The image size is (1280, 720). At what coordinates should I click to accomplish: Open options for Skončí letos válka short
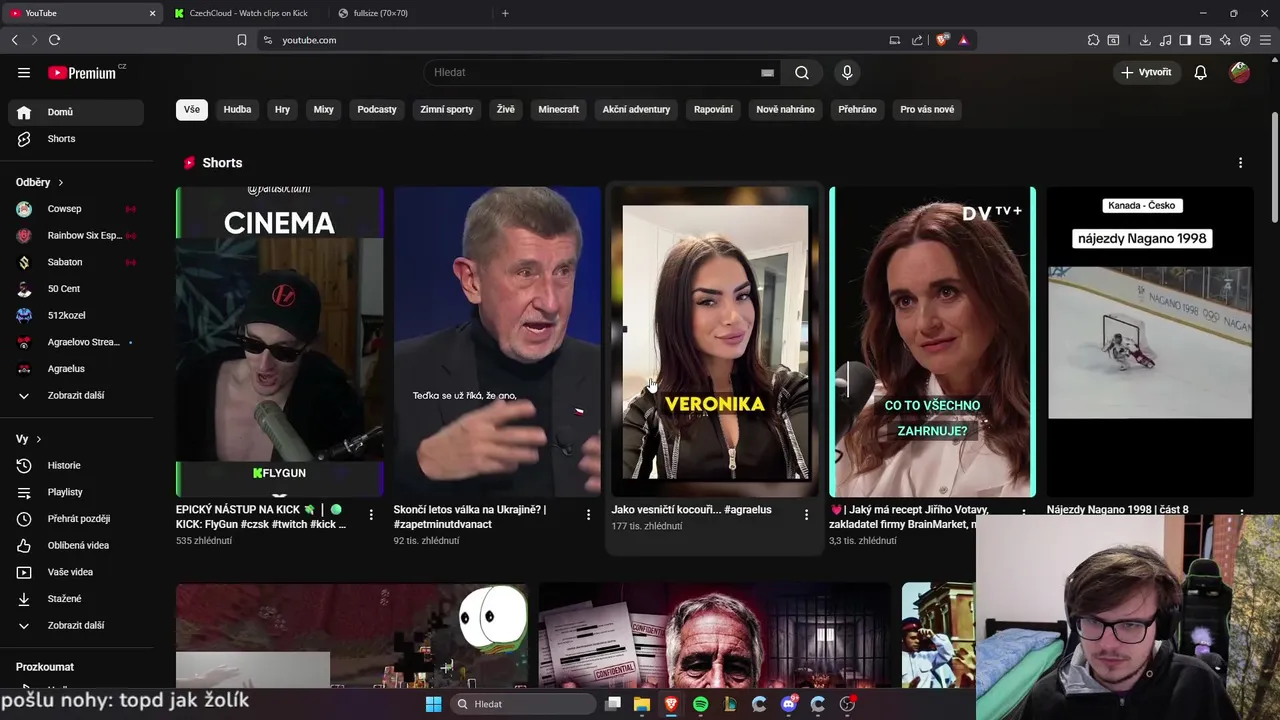click(588, 515)
